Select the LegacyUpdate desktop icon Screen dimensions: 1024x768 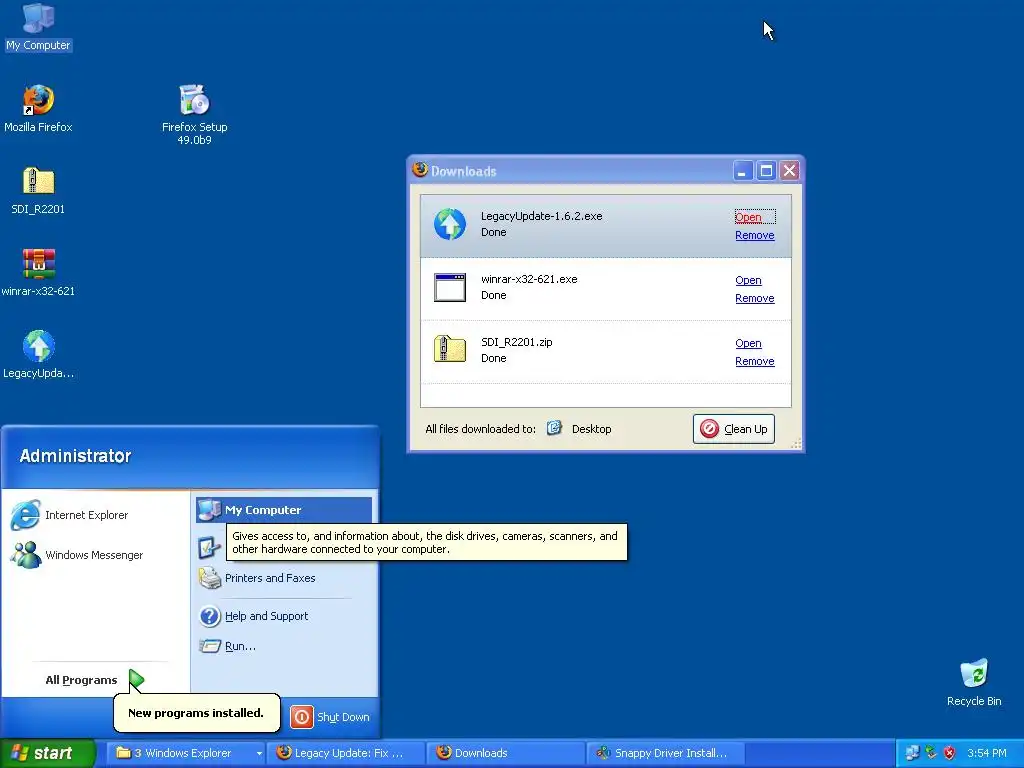coord(39,355)
